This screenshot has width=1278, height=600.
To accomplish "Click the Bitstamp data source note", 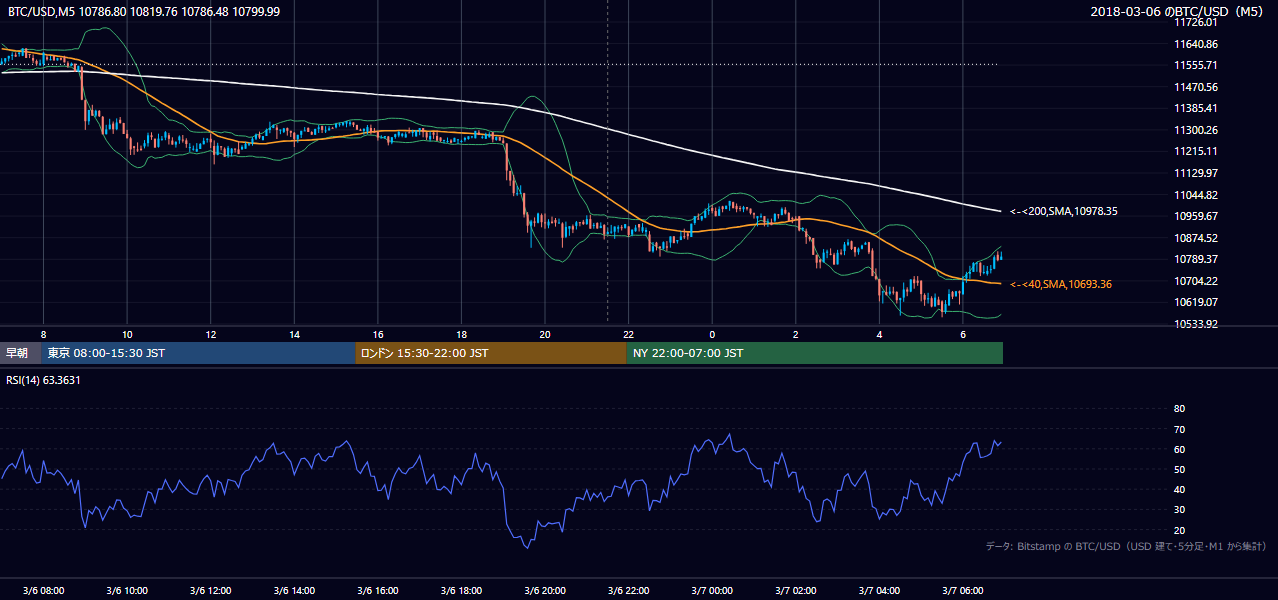I will (1126, 546).
